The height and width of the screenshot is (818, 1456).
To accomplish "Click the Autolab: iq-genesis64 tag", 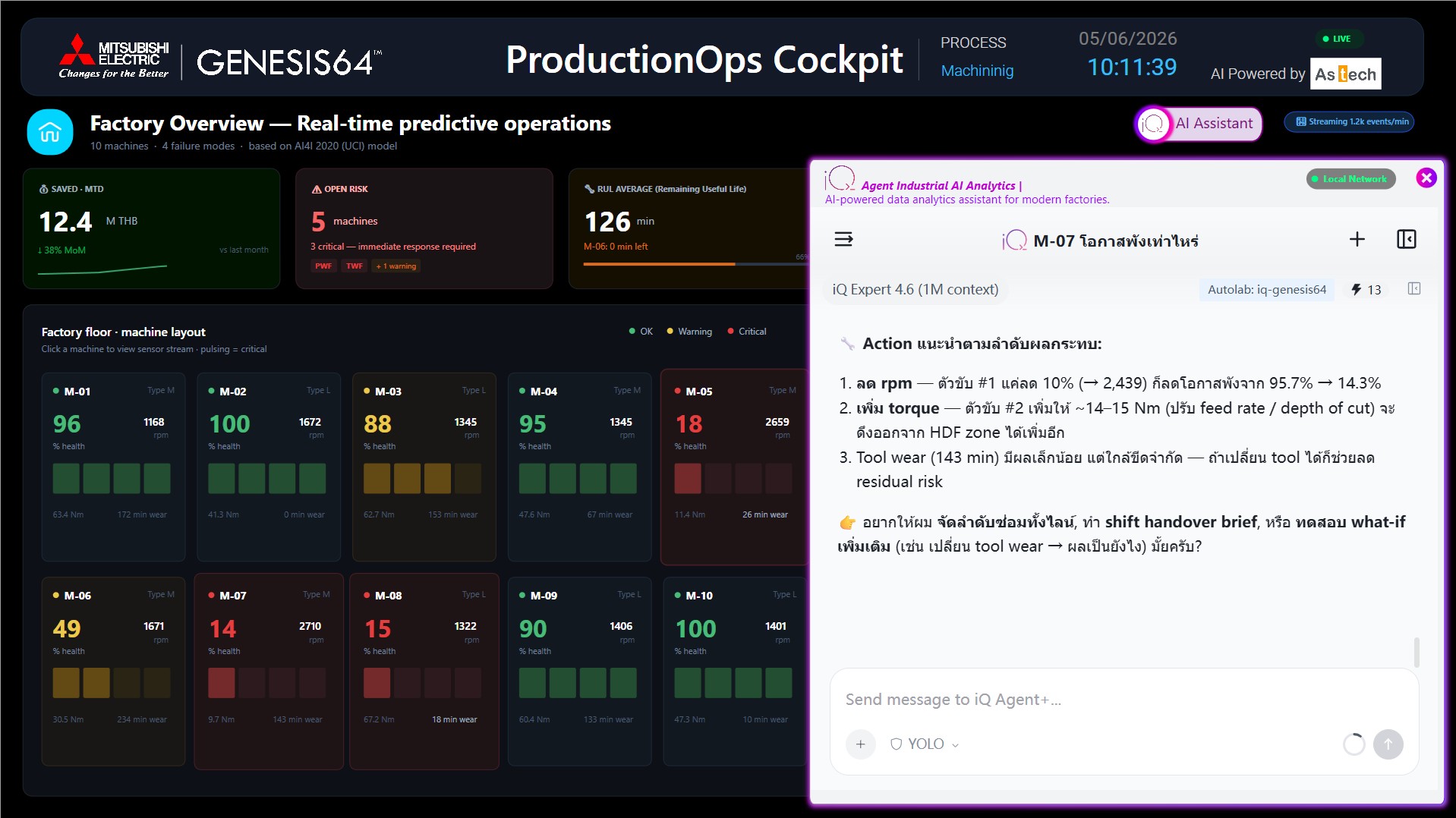I will click(1266, 290).
